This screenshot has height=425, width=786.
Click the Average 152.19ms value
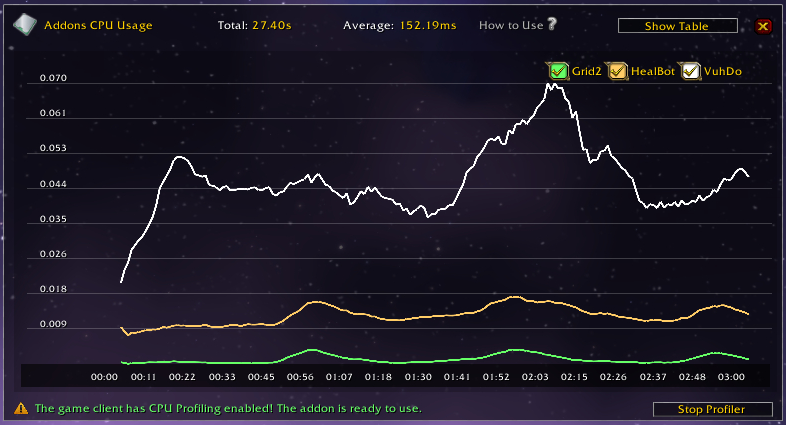tap(427, 25)
